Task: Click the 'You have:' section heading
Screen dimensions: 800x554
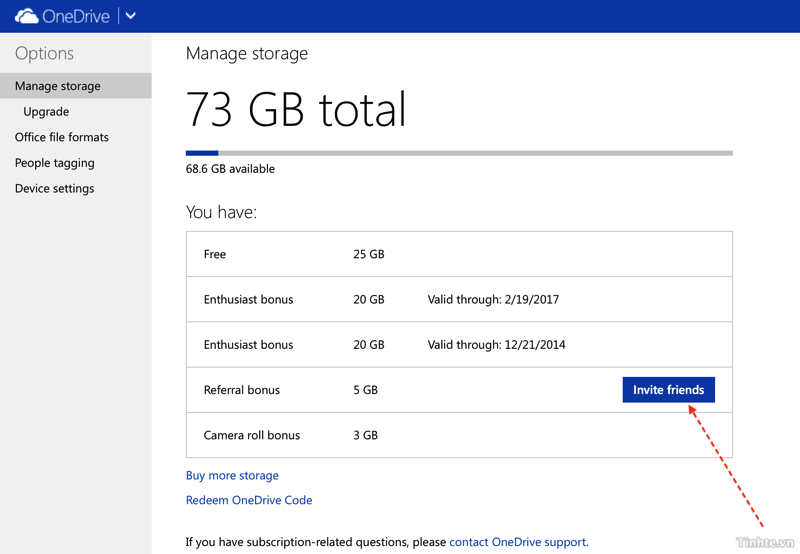Action: point(221,212)
